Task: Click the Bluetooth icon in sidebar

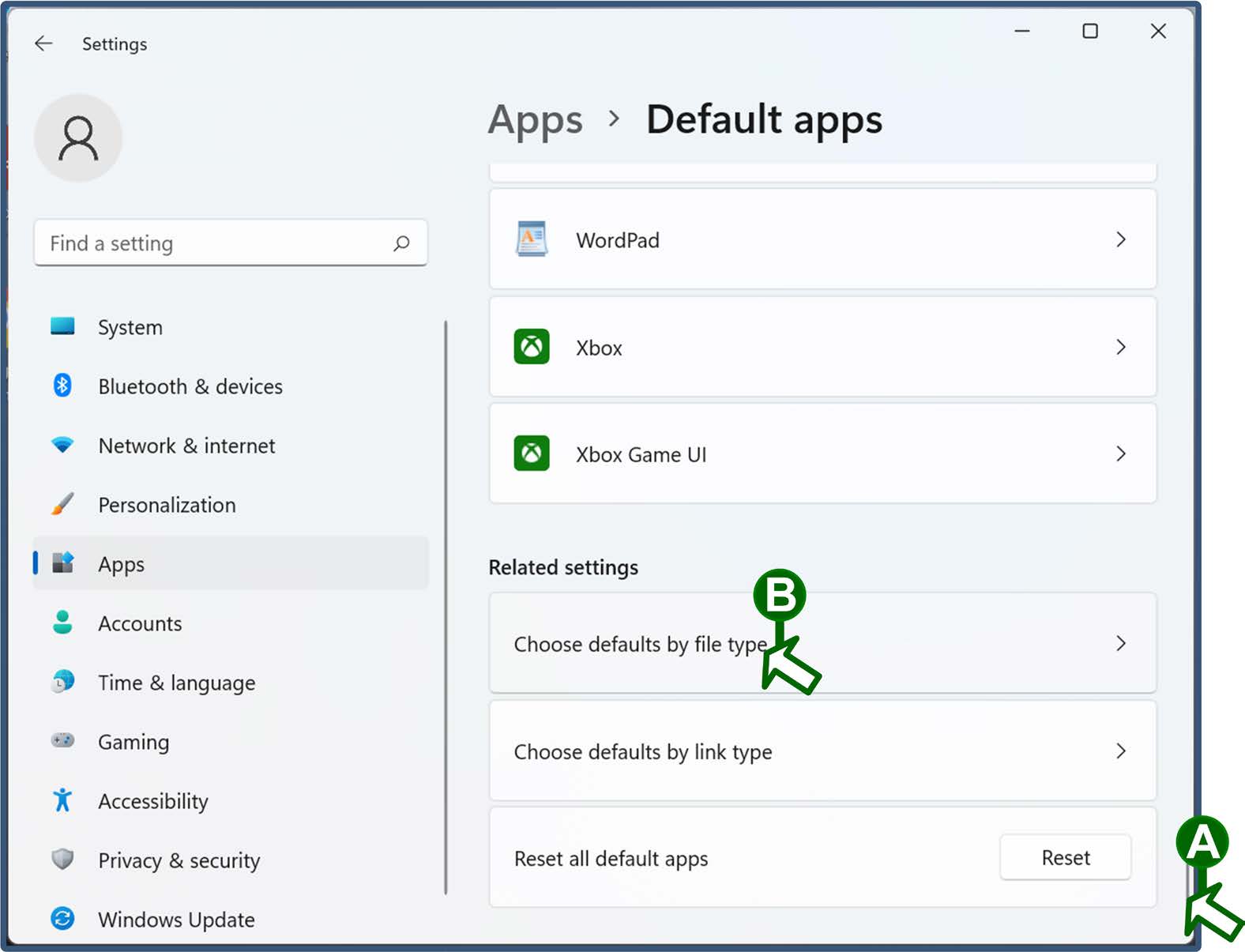Action: tap(62, 386)
